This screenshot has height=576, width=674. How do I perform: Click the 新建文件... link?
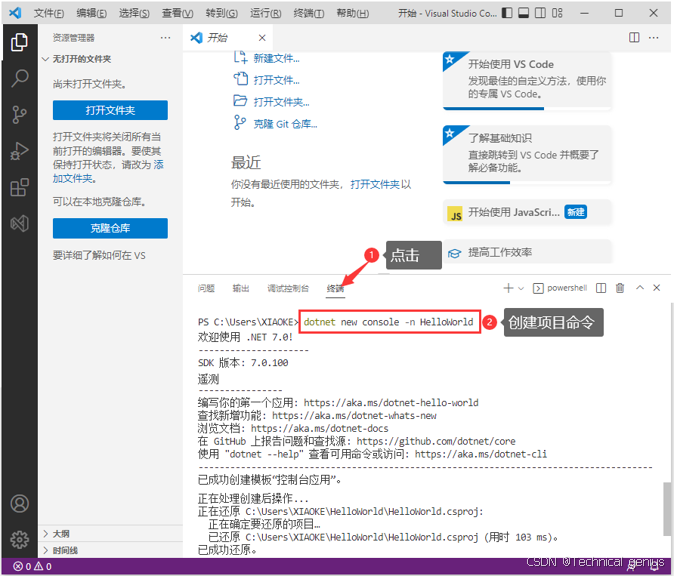pos(276,58)
